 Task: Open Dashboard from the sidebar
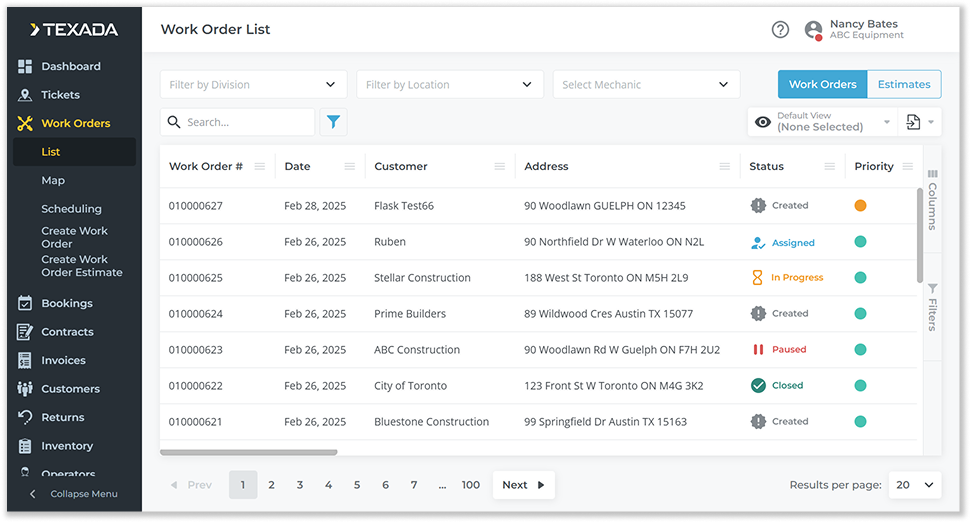pos(70,67)
